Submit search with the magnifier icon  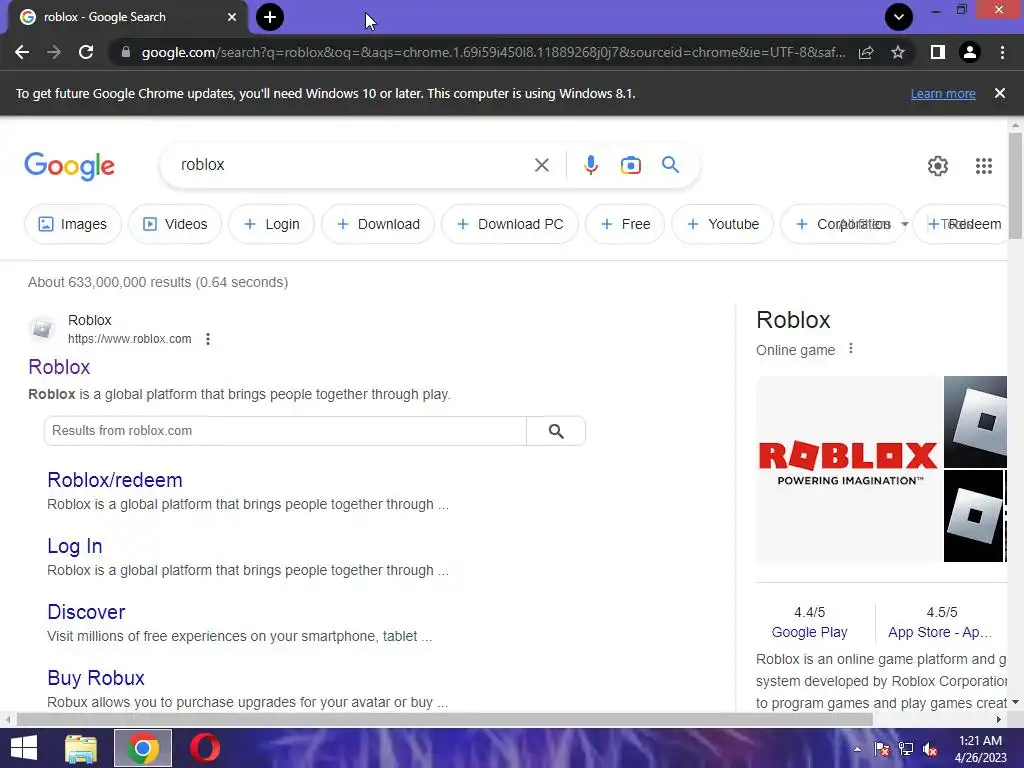point(671,165)
